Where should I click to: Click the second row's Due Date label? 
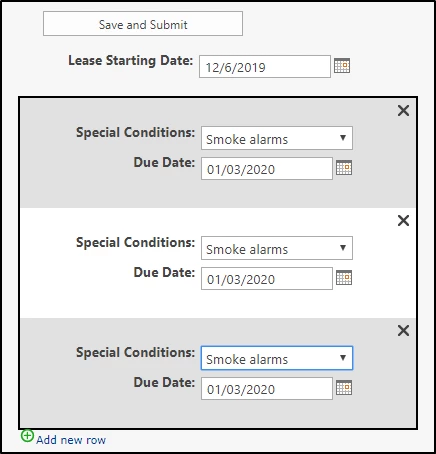tap(164, 272)
